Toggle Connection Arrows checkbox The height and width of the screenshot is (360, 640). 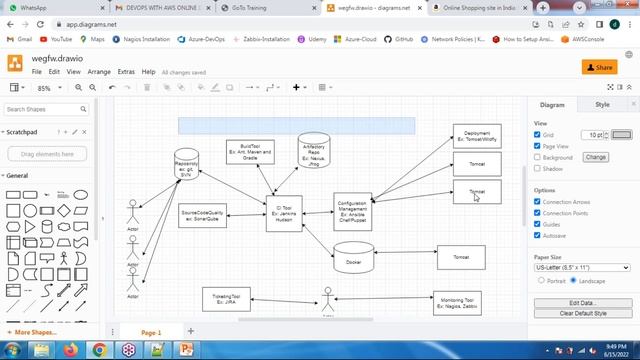pyautogui.click(x=537, y=202)
